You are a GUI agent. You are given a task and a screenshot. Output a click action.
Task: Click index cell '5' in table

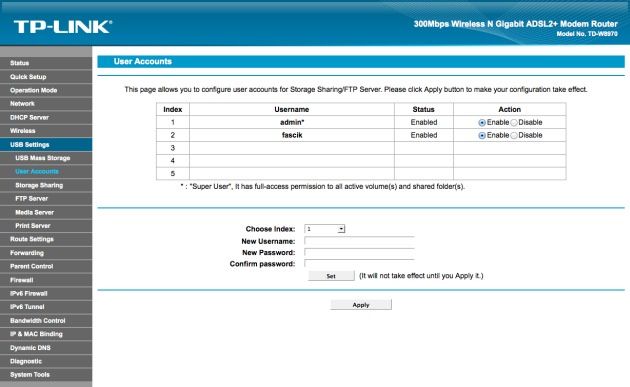point(173,174)
